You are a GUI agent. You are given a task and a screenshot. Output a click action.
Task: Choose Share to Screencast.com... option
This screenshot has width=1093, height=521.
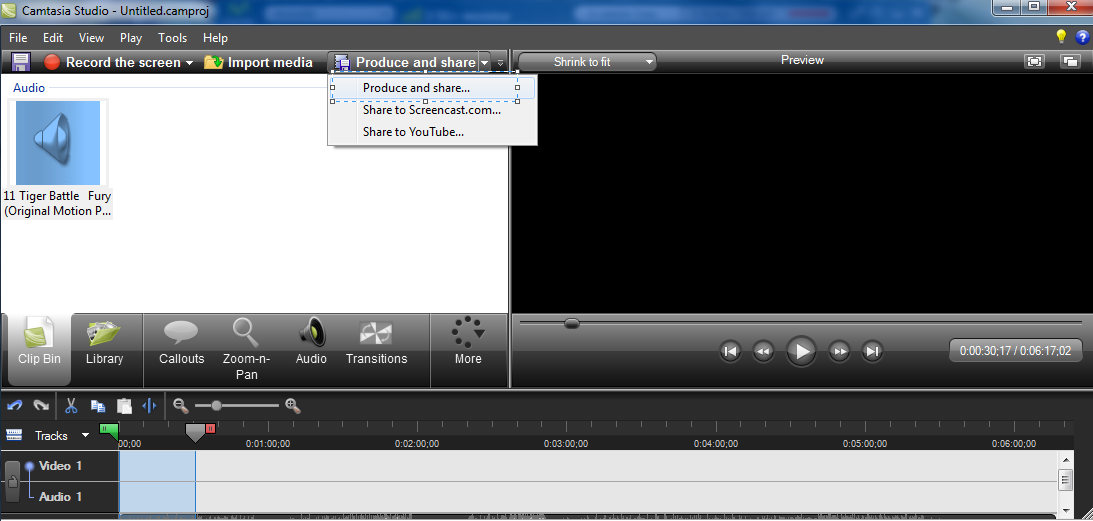pos(432,110)
